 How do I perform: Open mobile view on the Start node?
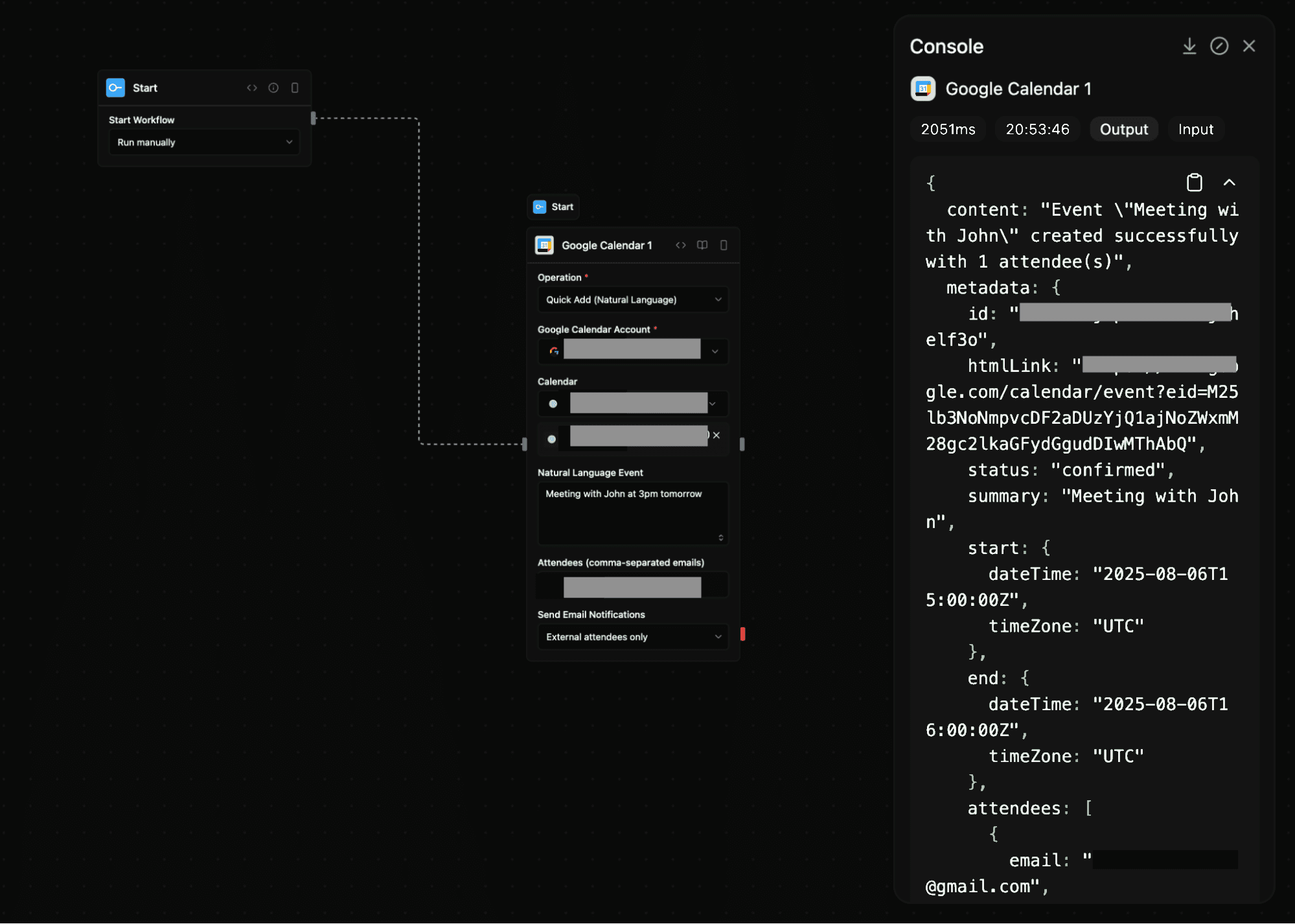[x=295, y=87]
